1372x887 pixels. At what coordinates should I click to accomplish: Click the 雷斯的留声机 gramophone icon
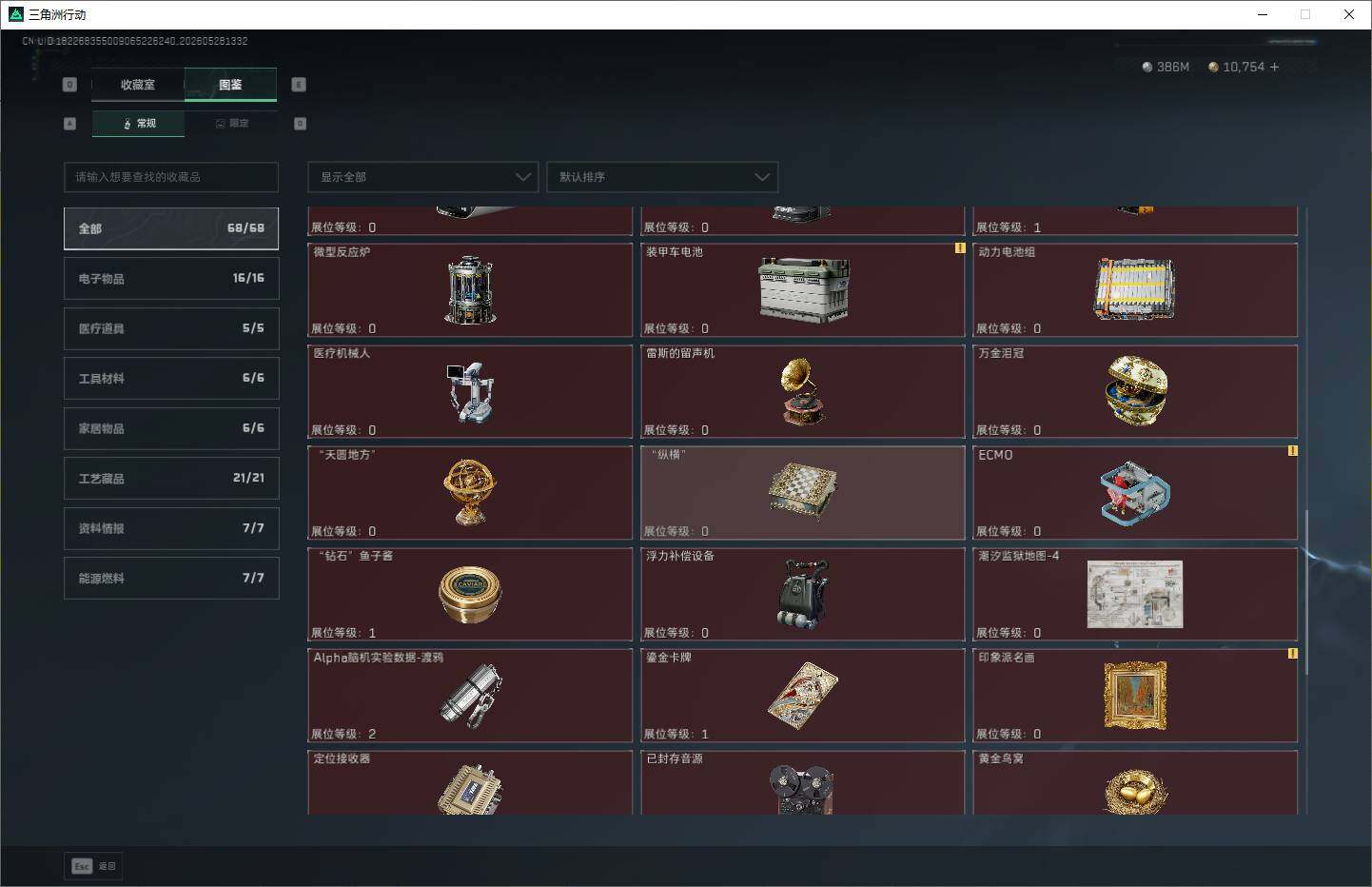[803, 391]
